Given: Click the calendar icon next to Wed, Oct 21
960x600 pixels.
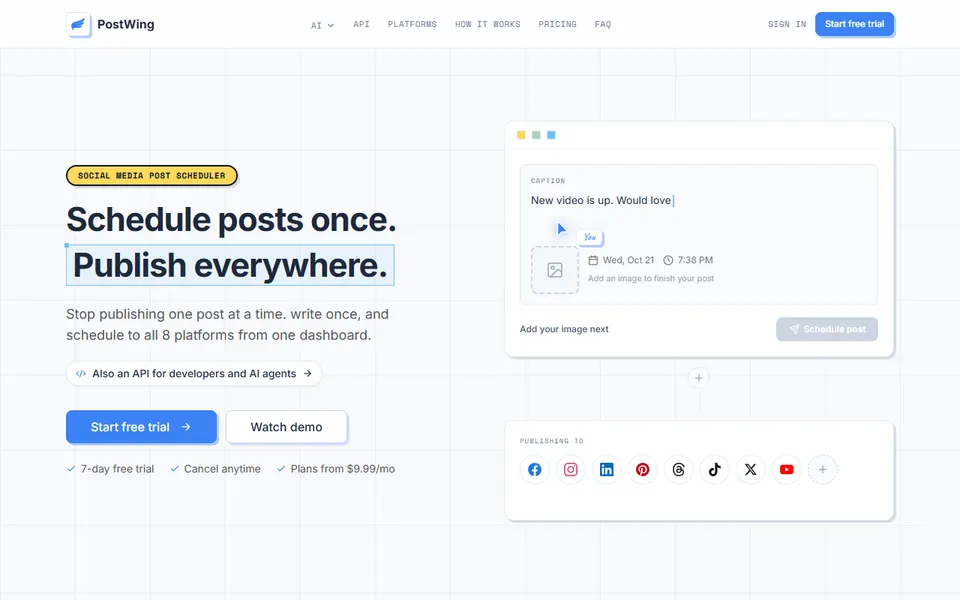Looking at the screenshot, I should [x=593, y=260].
